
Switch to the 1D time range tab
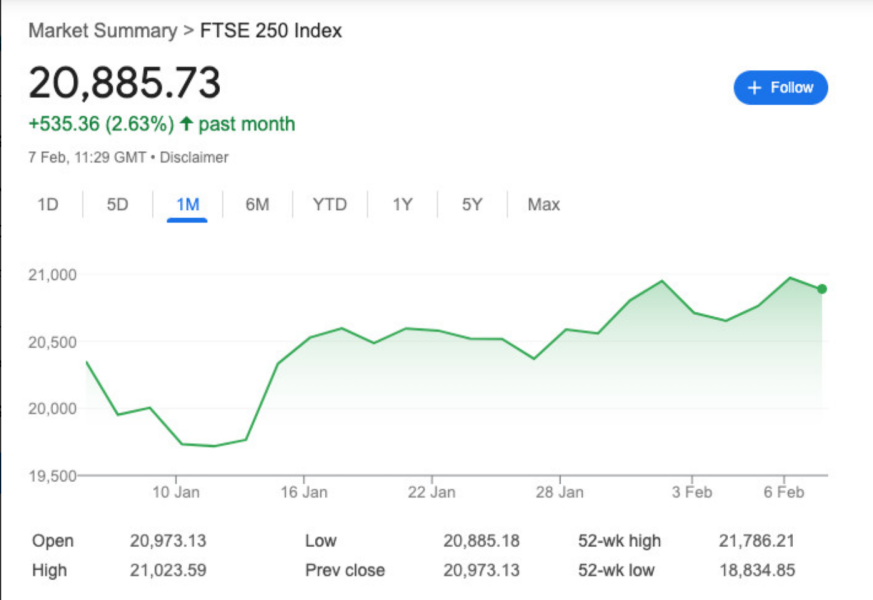(x=48, y=204)
